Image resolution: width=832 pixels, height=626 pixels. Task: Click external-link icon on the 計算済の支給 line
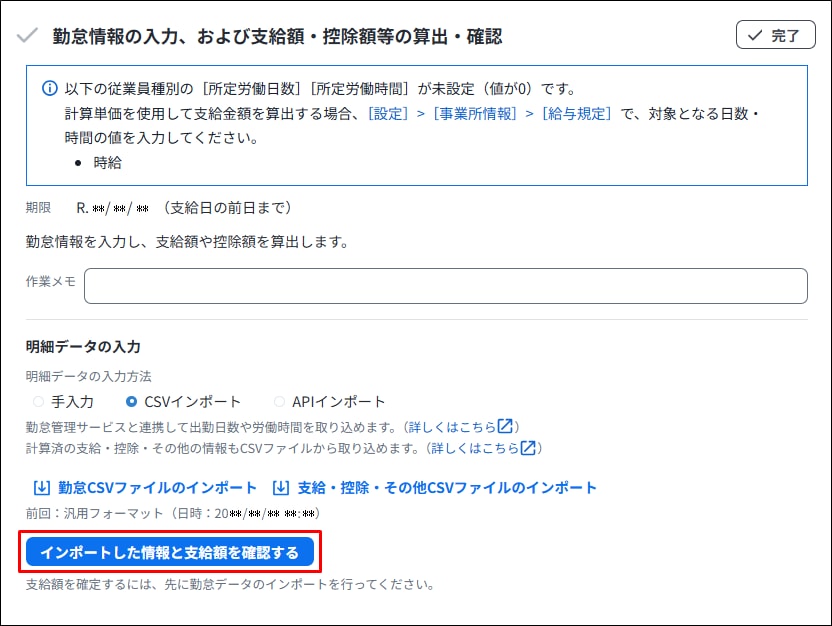528,447
